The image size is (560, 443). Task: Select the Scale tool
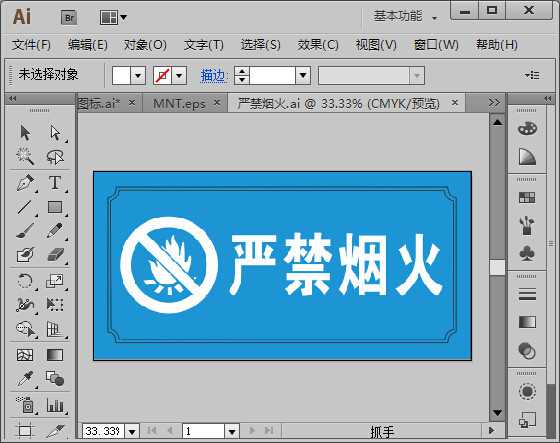click(x=55, y=281)
